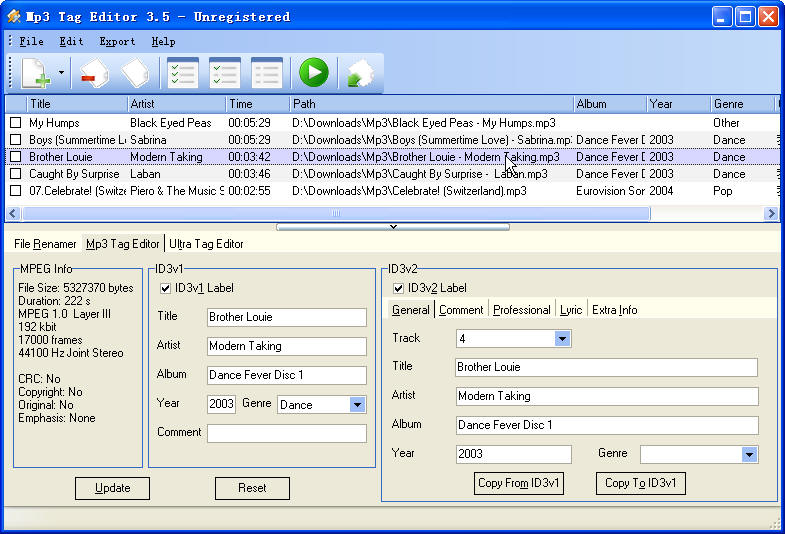The height and width of the screenshot is (534, 785).
Task: Click the Update button
Action: (112, 488)
